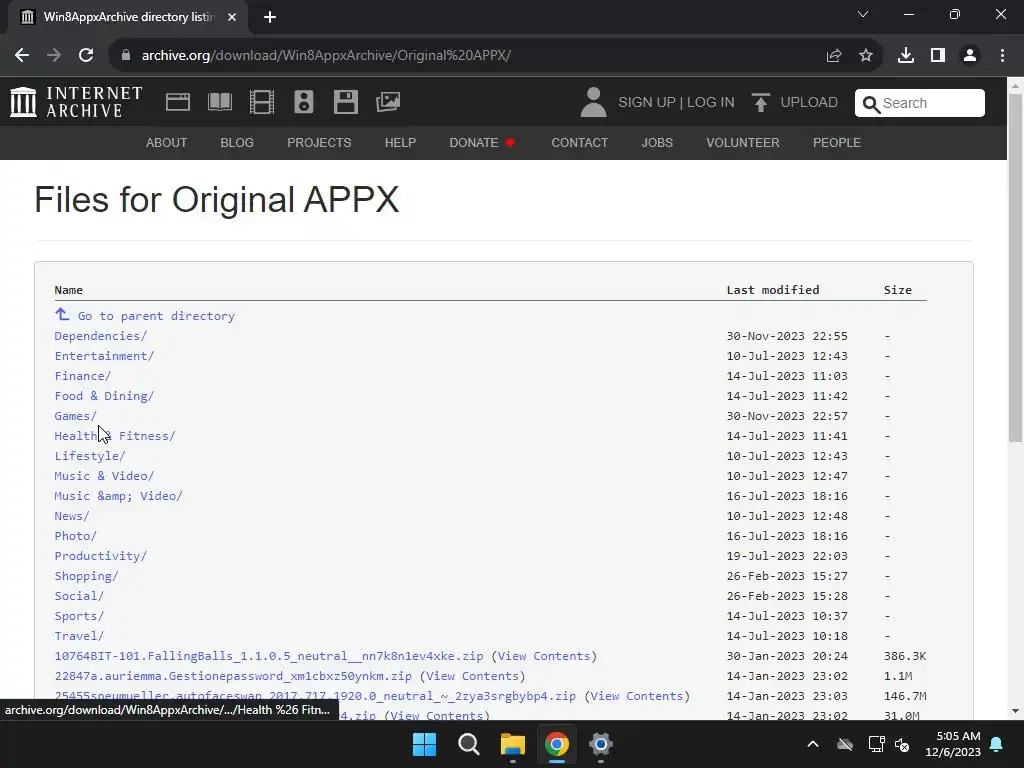View site information lock icon
1024x768 pixels.
pos(126,56)
